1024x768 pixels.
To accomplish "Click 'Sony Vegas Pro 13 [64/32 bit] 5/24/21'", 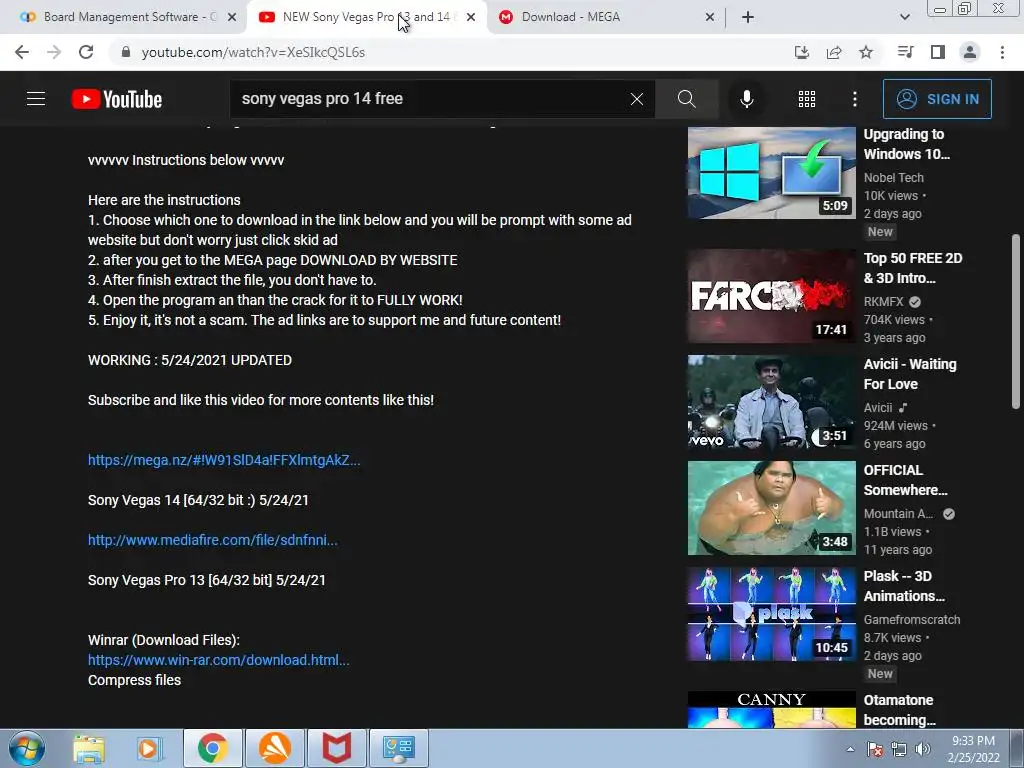I will click(x=207, y=580).
